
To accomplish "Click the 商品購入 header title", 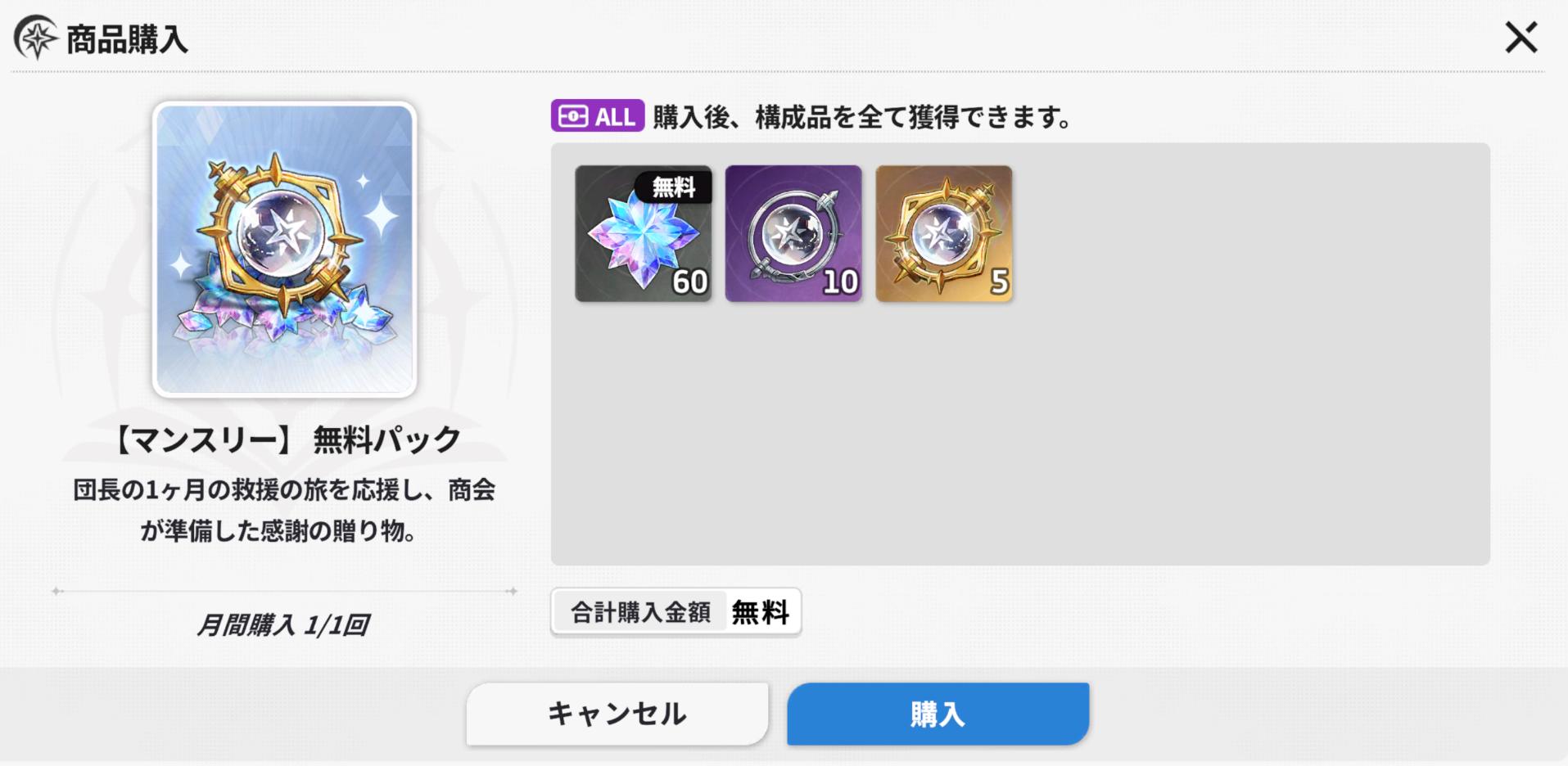I will tap(127, 39).
